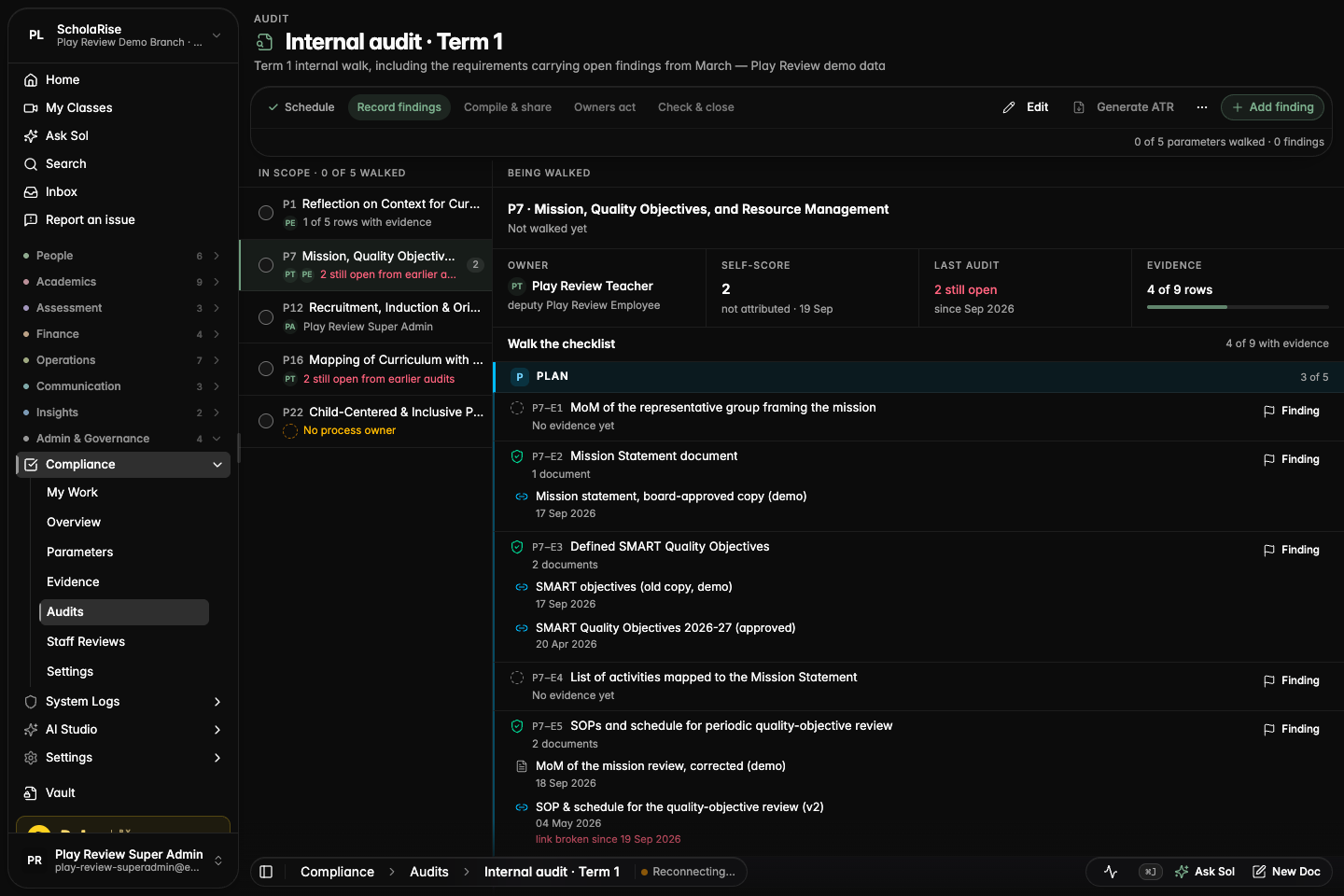Switch to Compile & share step
The image size is (1344, 896).
pyautogui.click(x=508, y=107)
